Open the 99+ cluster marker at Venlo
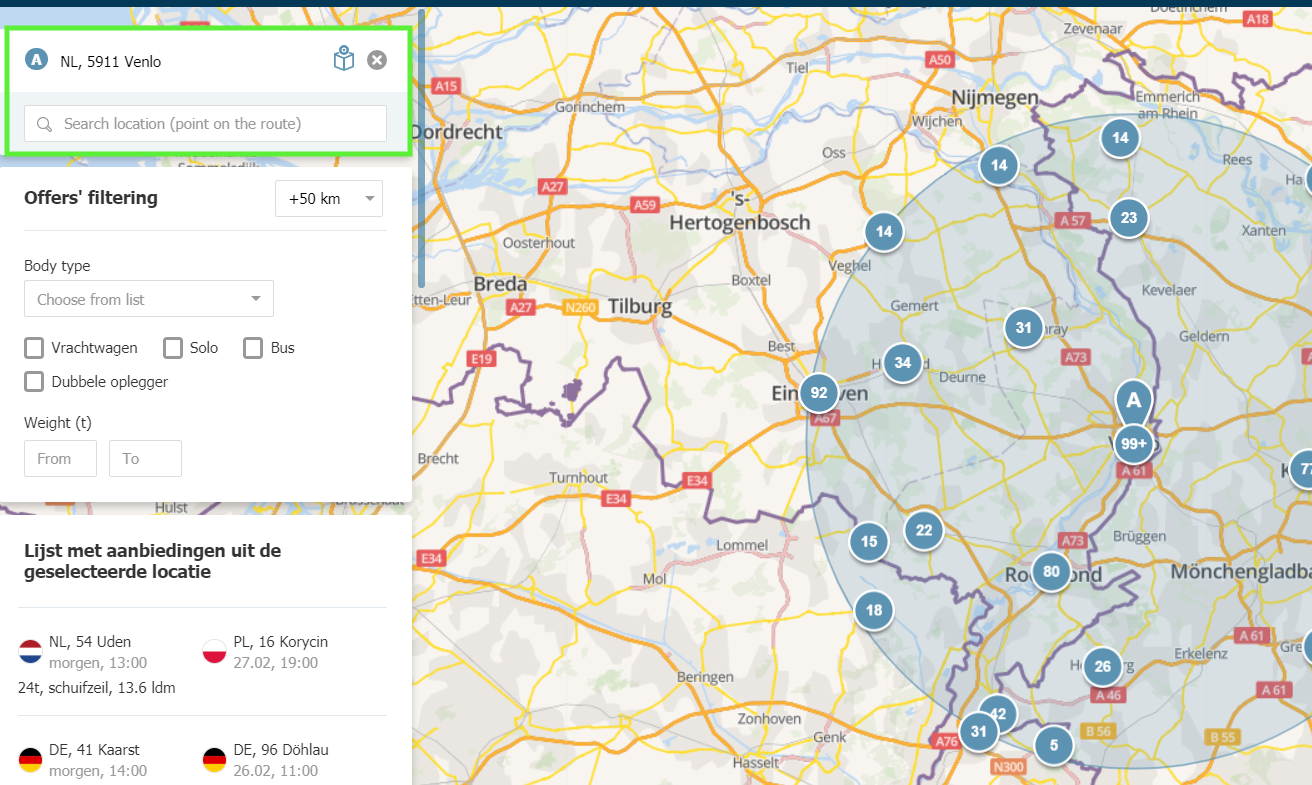 click(x=1134, y=444)
